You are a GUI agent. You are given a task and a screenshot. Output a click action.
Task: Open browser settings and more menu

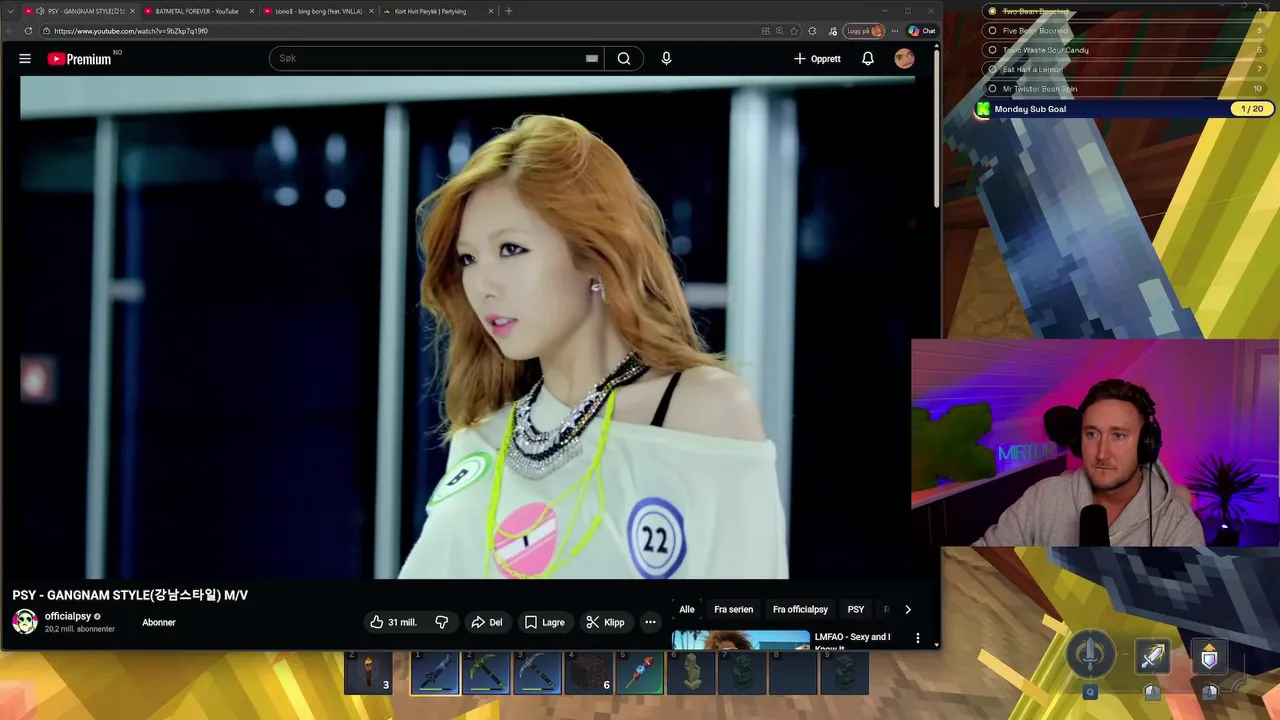(x=895, y=31)
